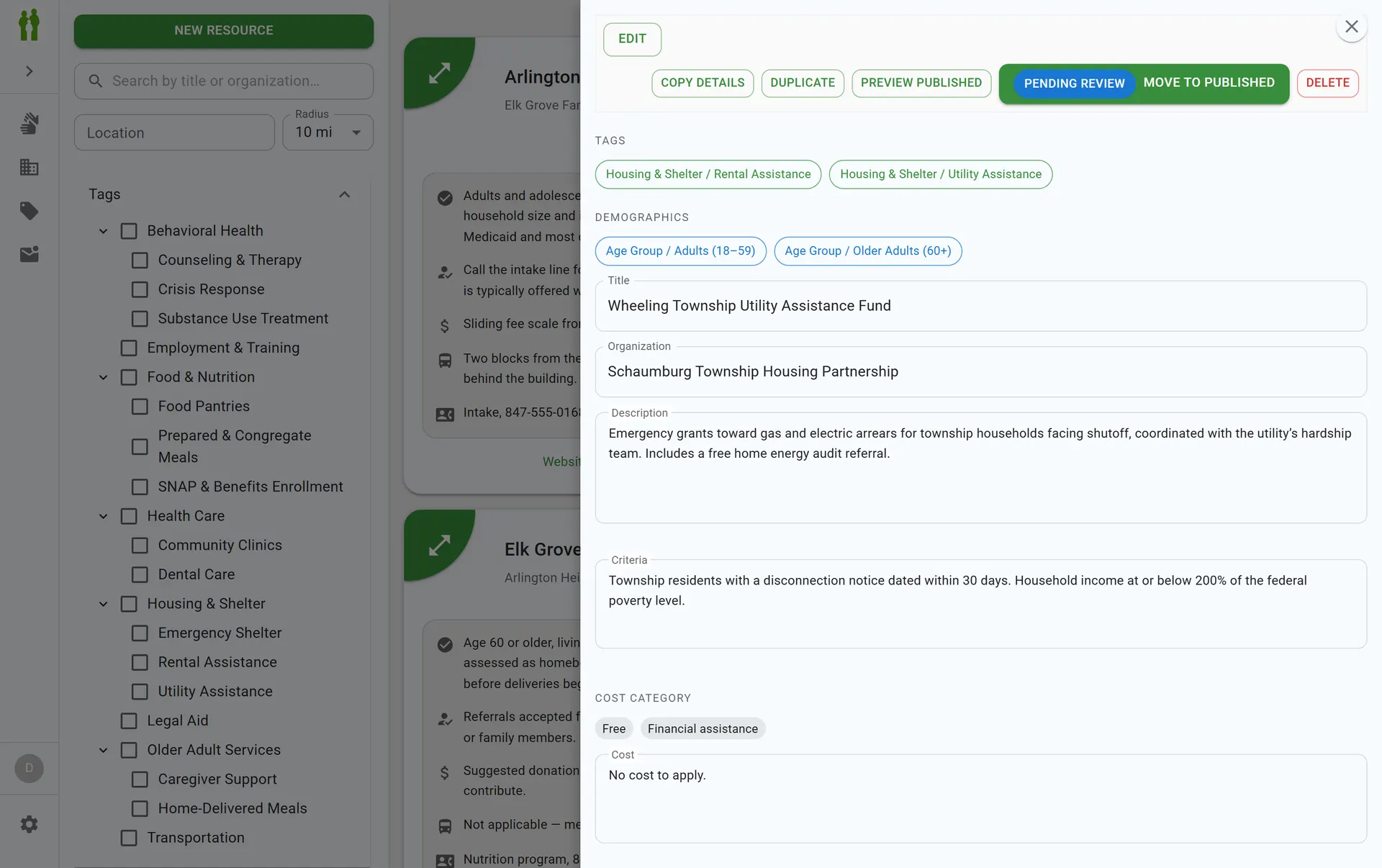Click the Duplicate button
Viewport: 1382px width, 868px height.
pyautogui.click(x=803, y=83)
